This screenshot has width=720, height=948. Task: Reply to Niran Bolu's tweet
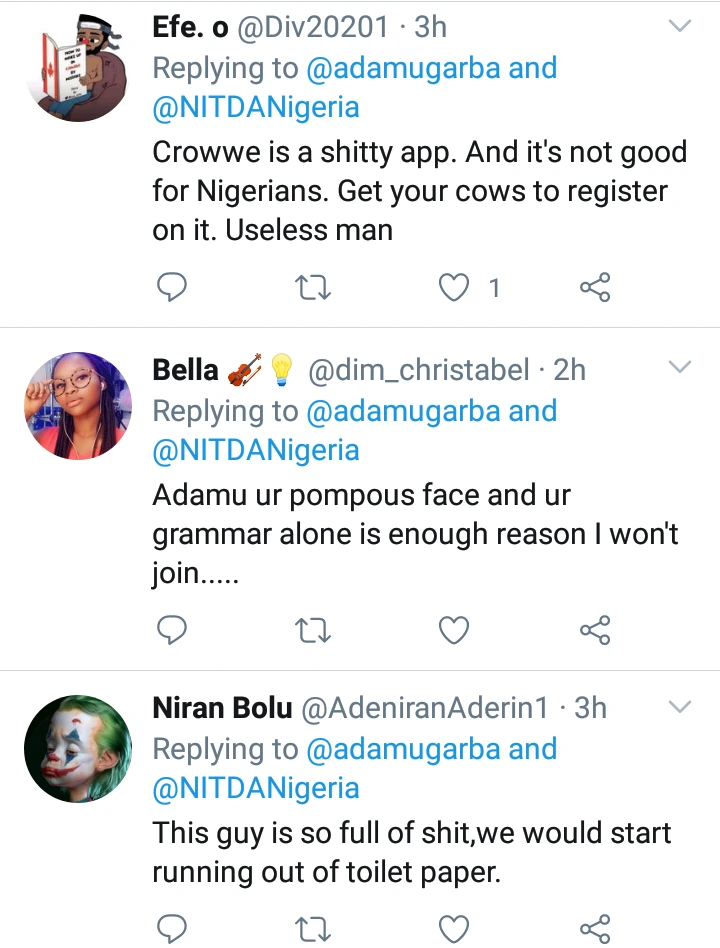click(x=173, y=929)
